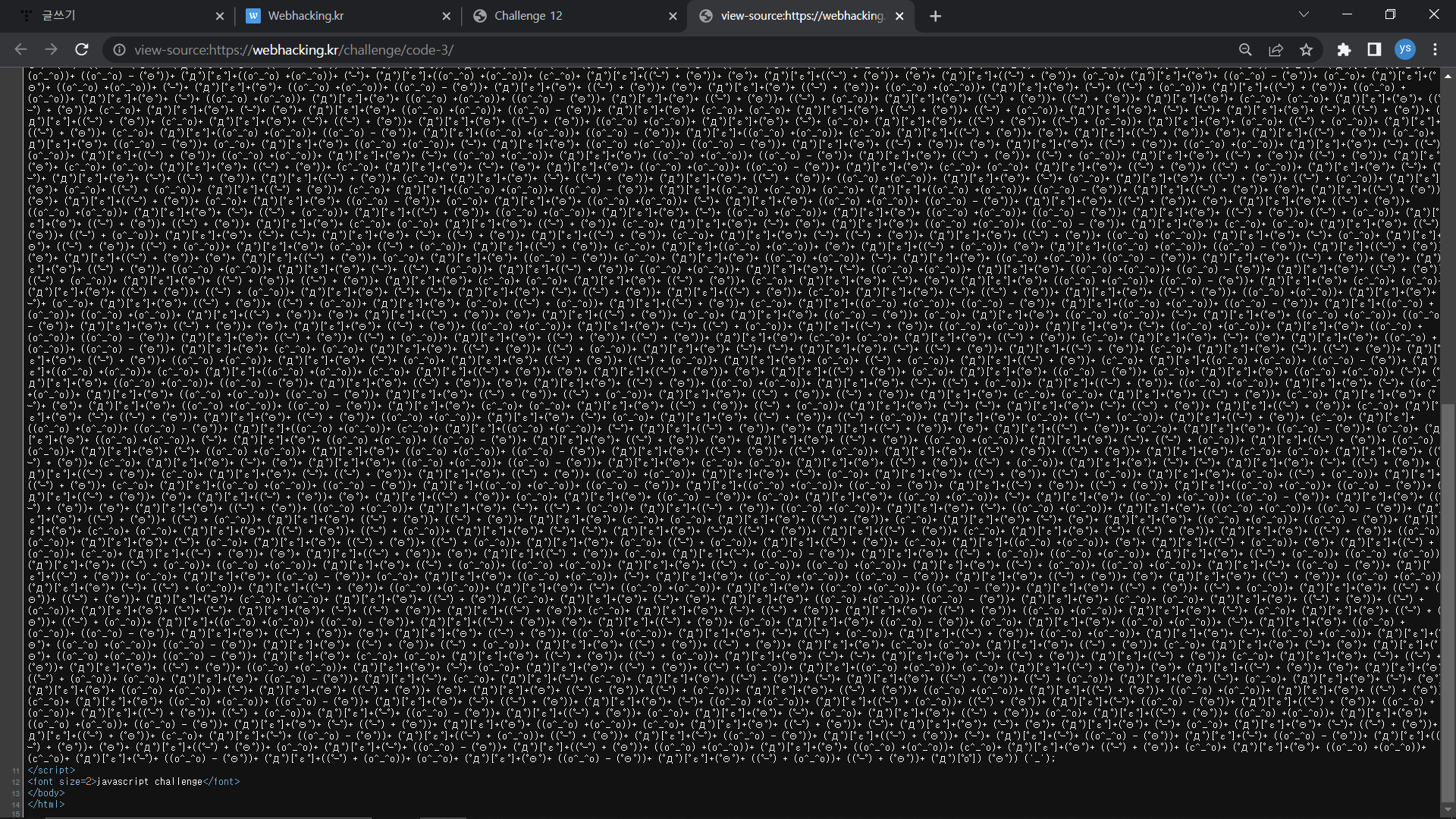Switch to the 글쓰기 tab

114,16
